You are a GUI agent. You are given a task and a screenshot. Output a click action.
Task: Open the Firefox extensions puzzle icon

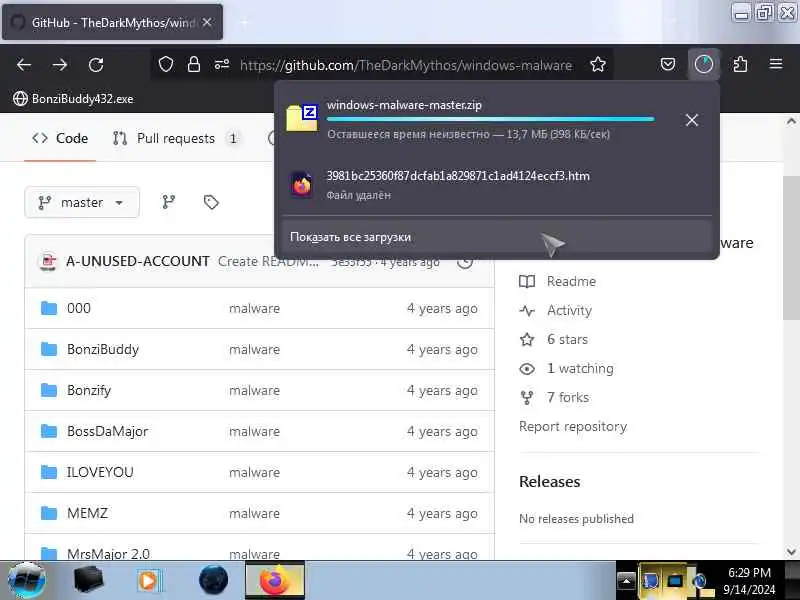pos(740,64)
